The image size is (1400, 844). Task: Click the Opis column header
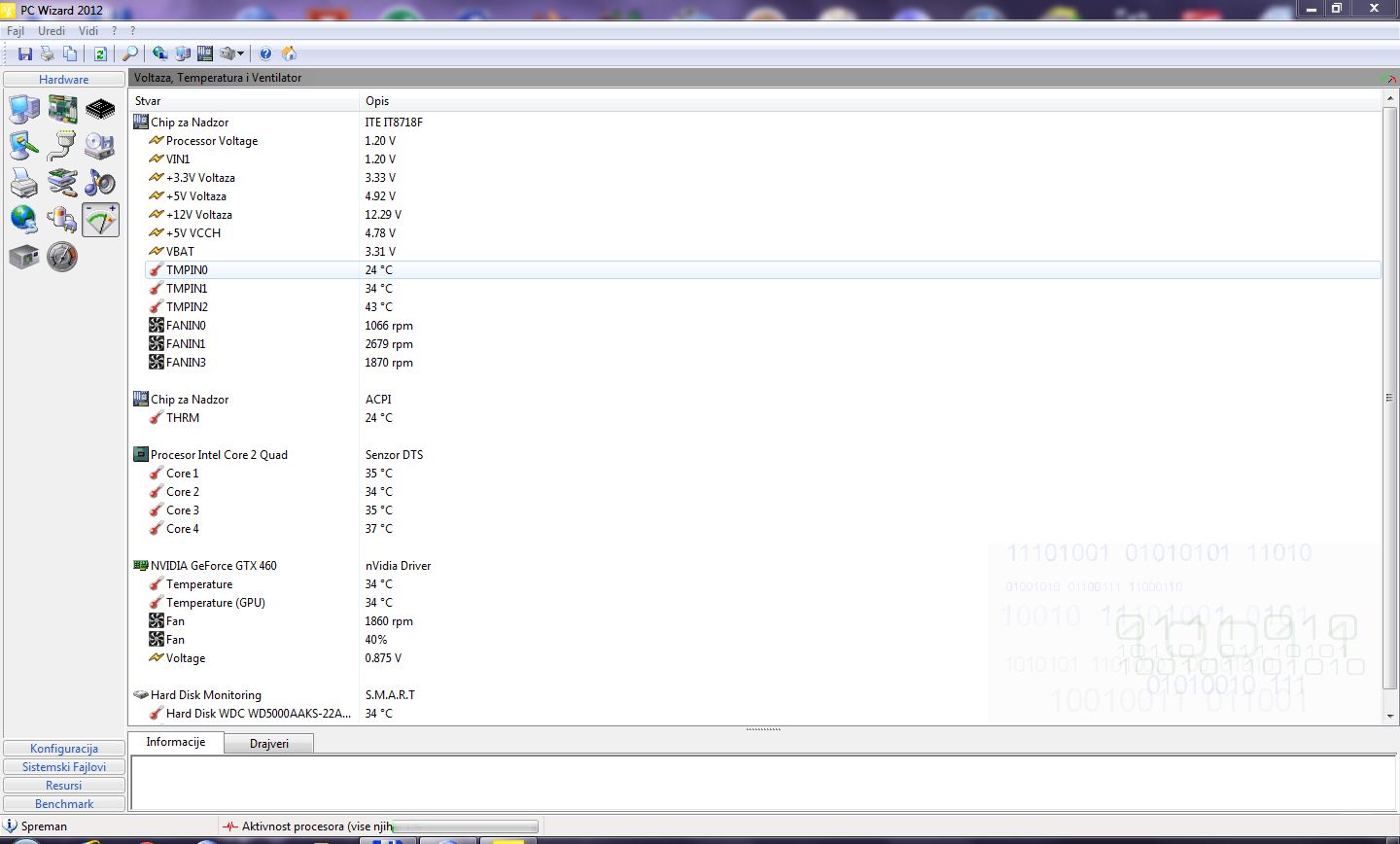[870, 101]
